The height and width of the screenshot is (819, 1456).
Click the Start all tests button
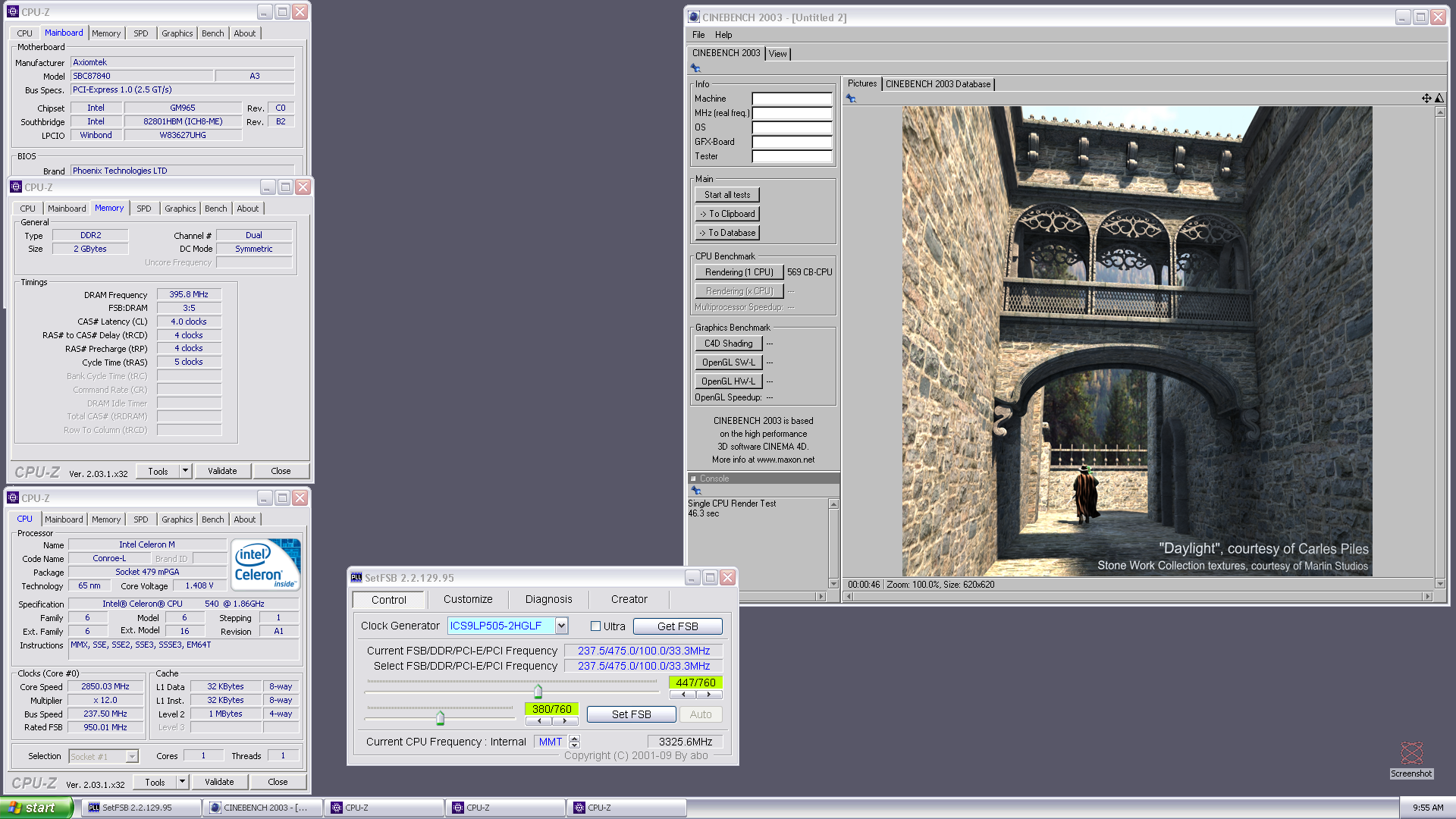[x=727, y=195]
